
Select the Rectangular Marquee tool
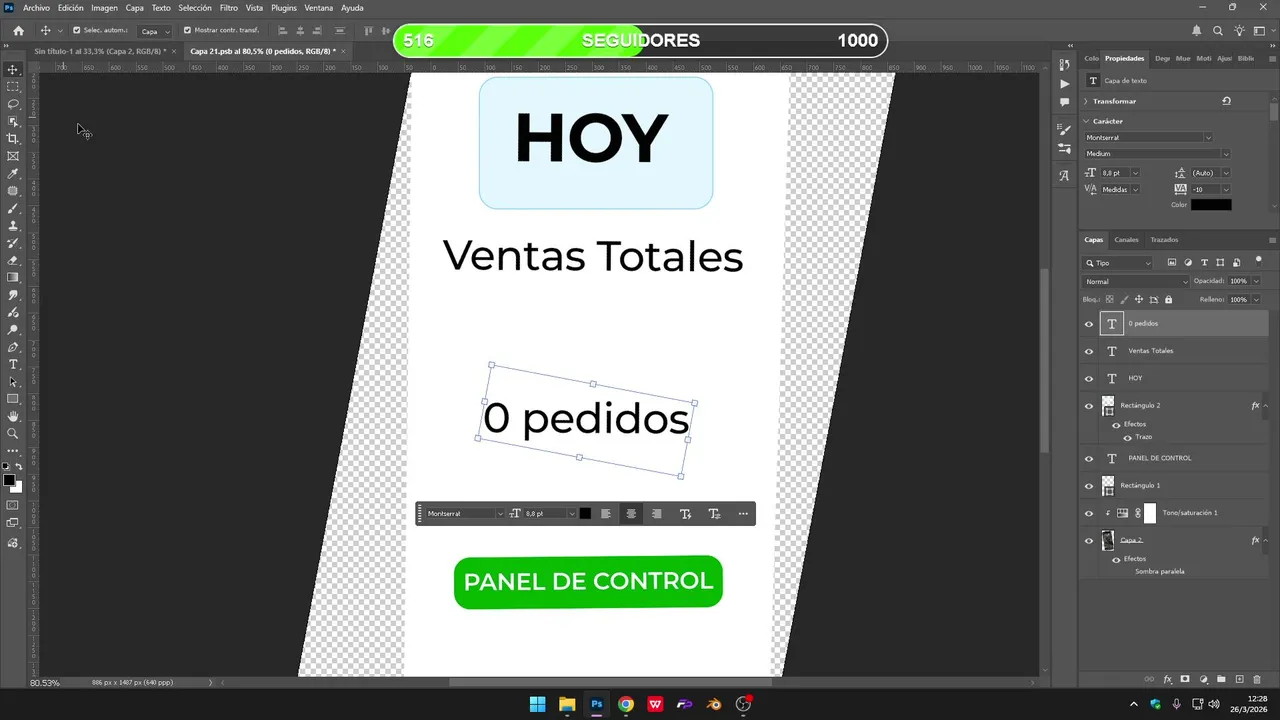coord(13,87)
